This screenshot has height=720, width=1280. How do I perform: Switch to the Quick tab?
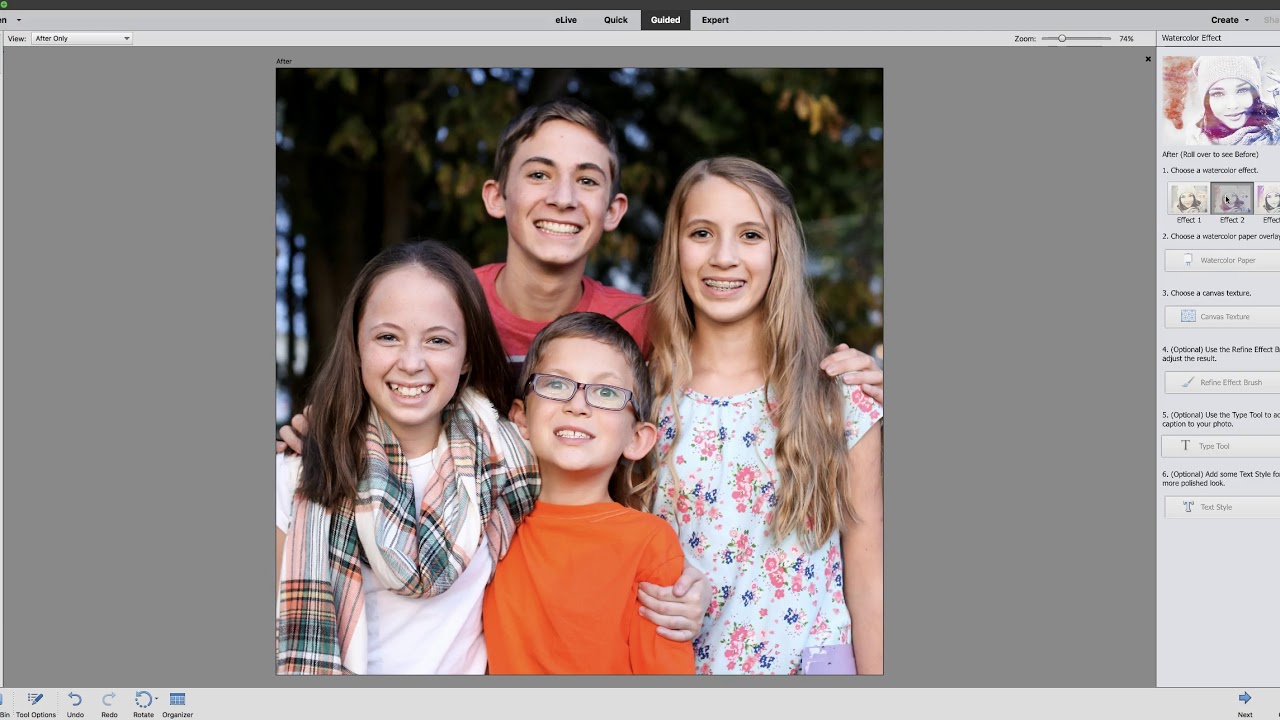(616, 20)
